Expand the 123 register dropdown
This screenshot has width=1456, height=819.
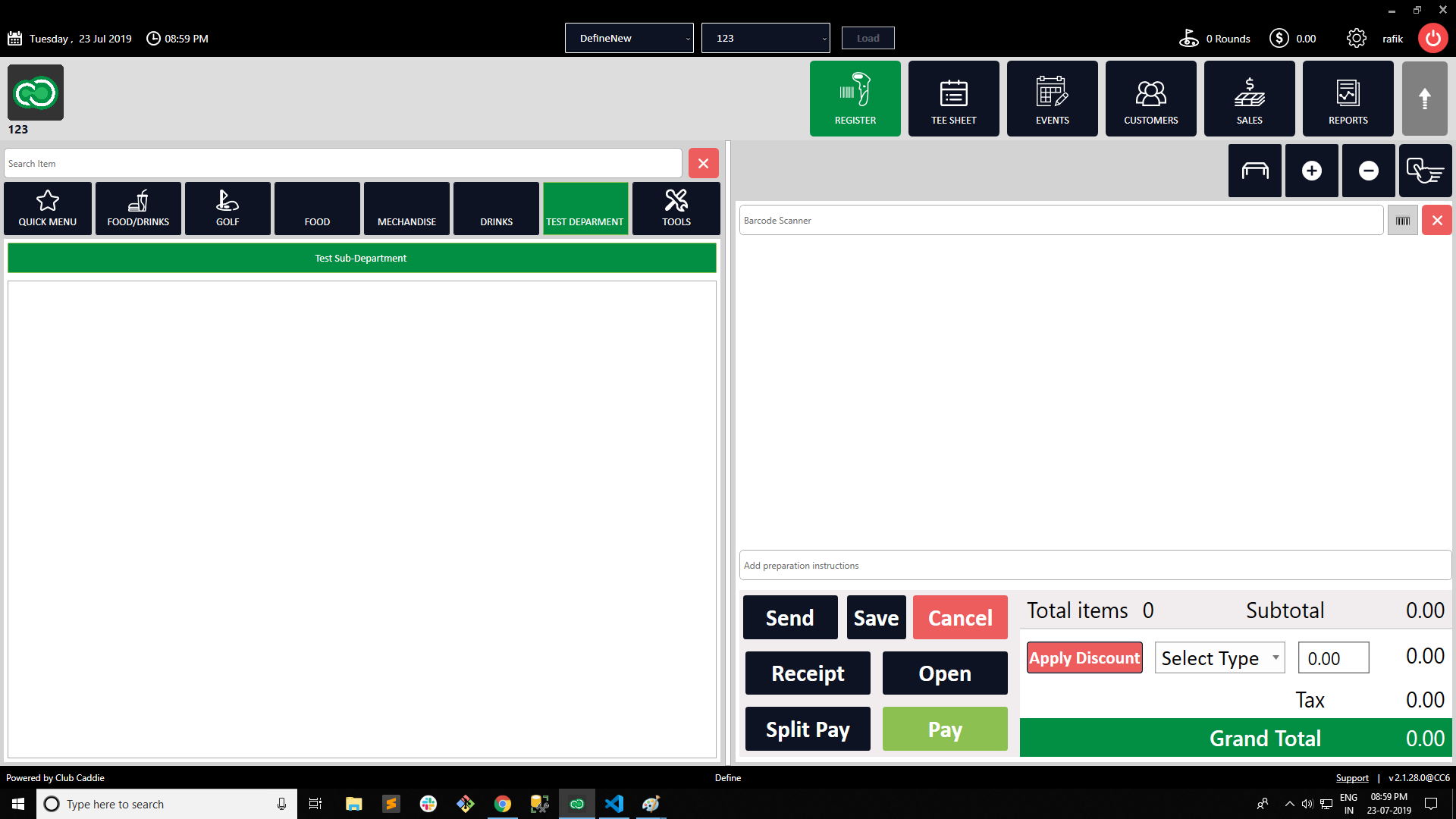coord(765,39)
